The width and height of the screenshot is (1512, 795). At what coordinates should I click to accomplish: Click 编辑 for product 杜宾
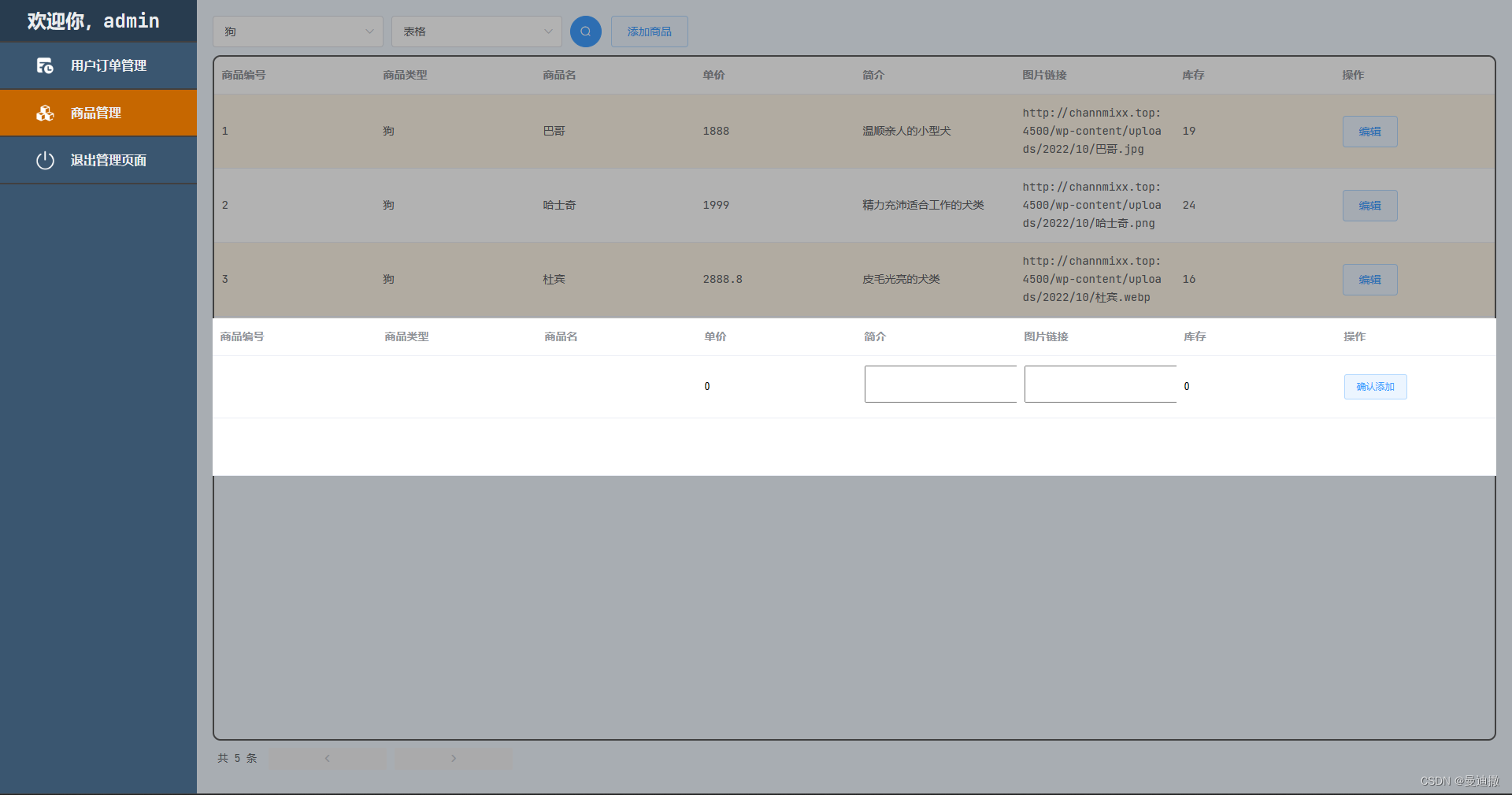(x=1369, y=279)
